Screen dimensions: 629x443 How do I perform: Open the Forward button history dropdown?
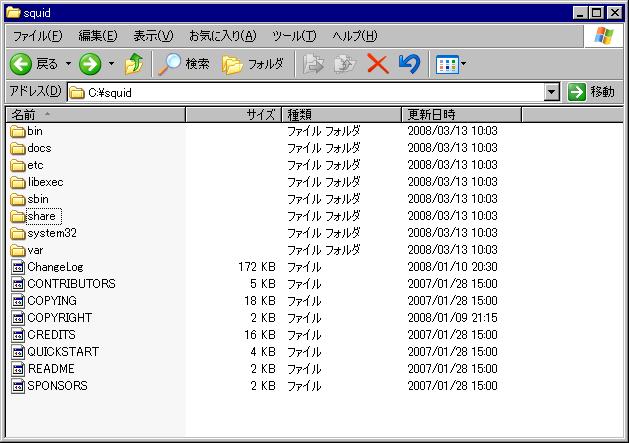pyautogui.click(x=112, y=63)
